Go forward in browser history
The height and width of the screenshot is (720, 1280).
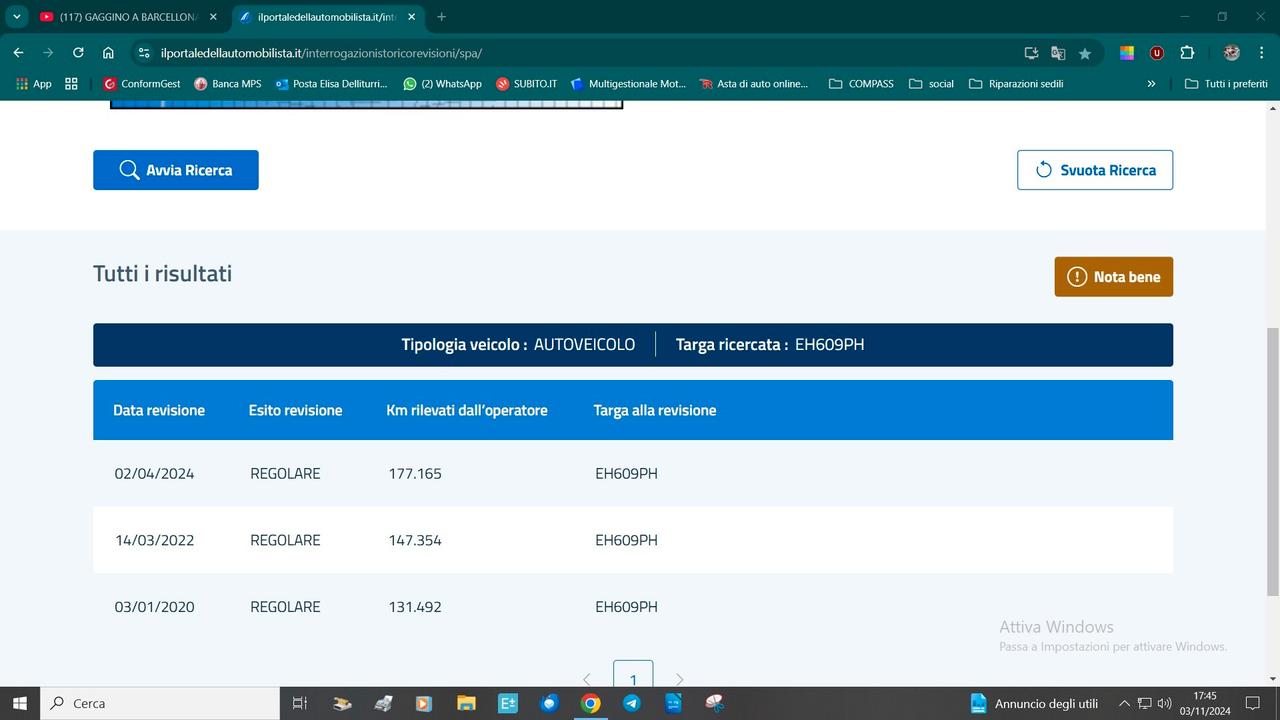pos(48,53)
